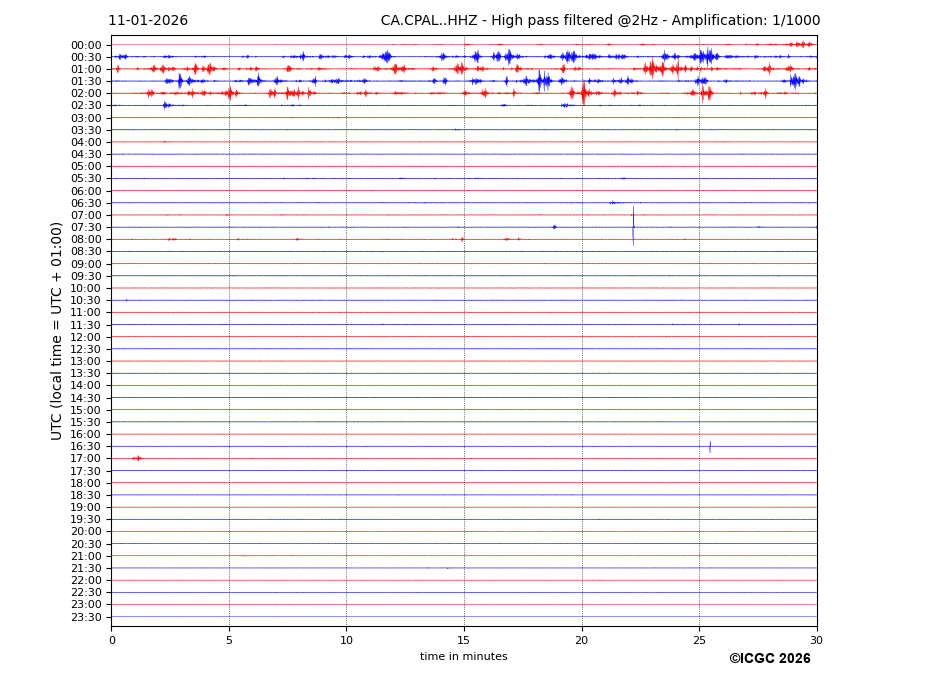Click the tall black spike near 07:30 trace
Image resolution: width=927 pixels, height=696 pixels.
point(633,226)
